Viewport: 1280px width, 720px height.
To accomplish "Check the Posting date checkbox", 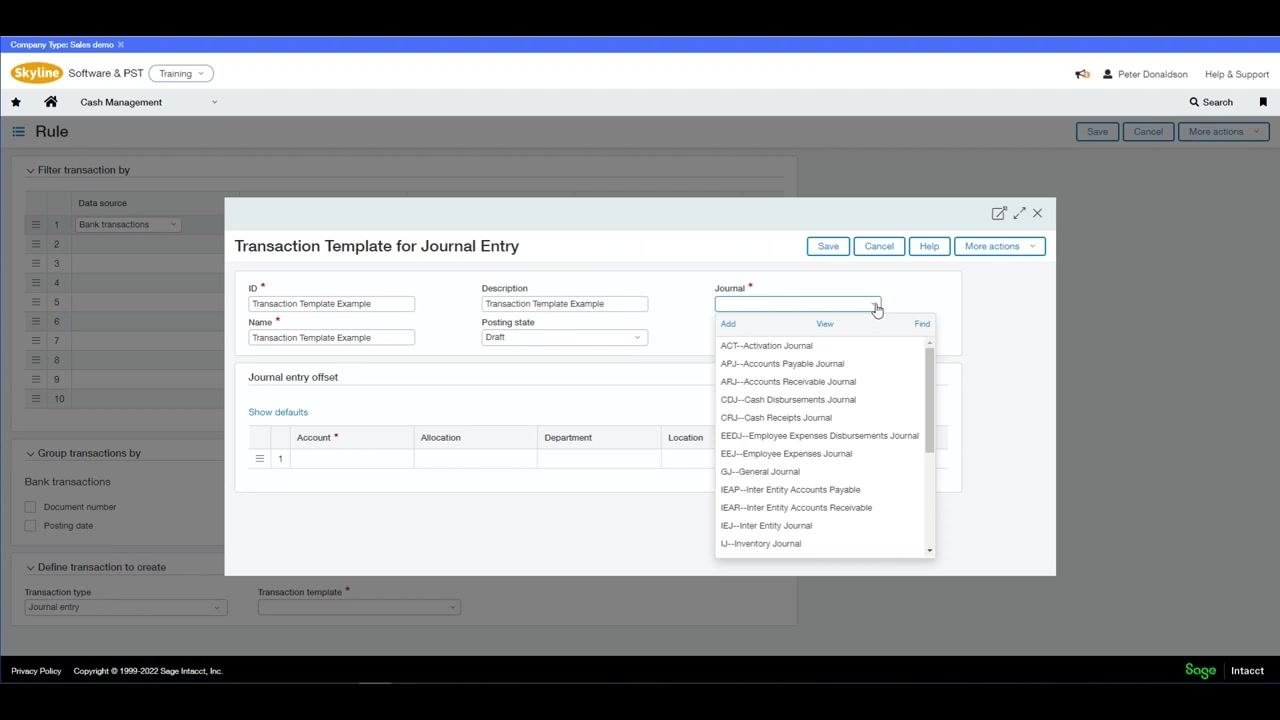I will click(30, 526).
